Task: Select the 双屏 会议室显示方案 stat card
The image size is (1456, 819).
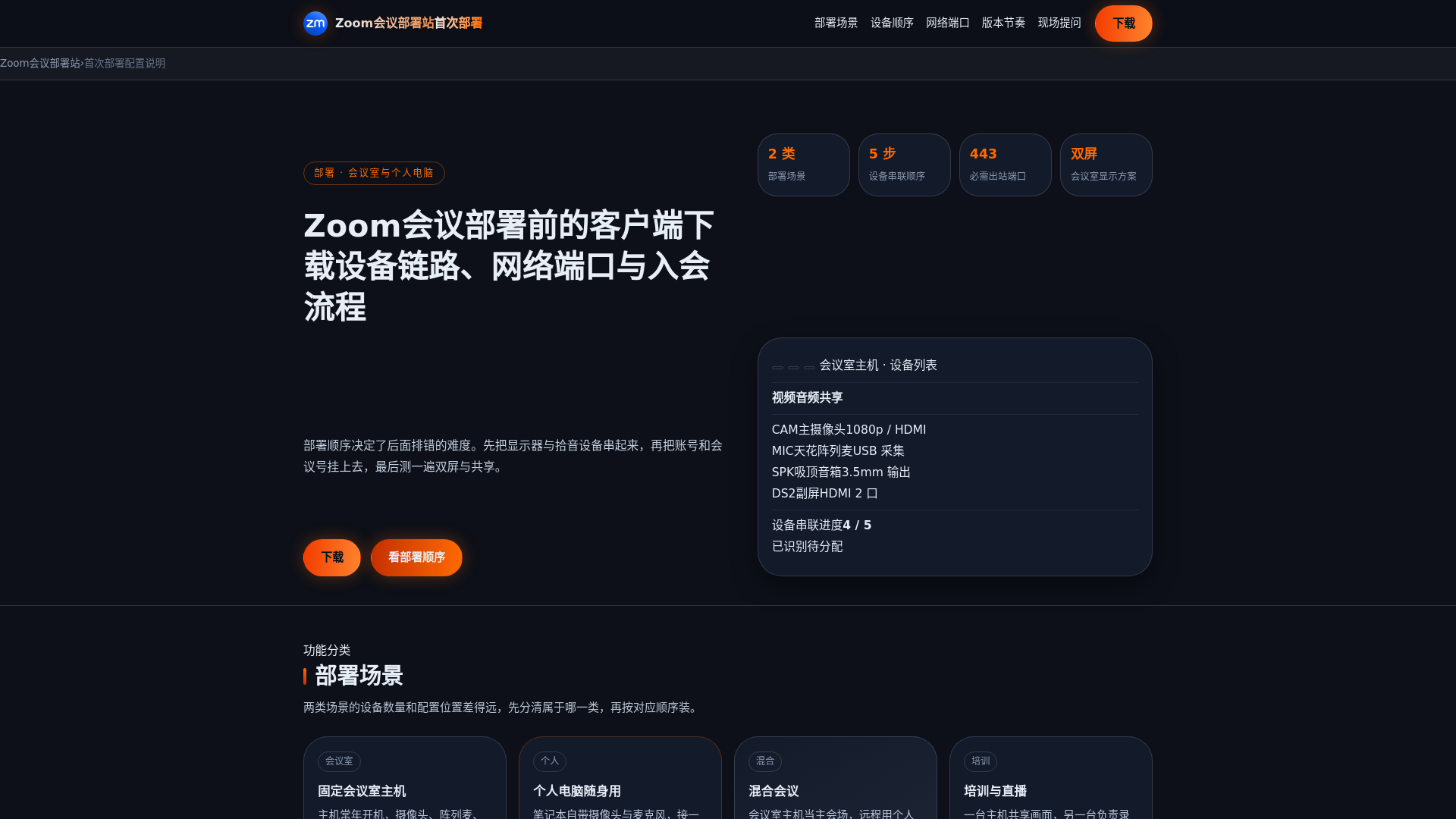Action: (1106, 165)
